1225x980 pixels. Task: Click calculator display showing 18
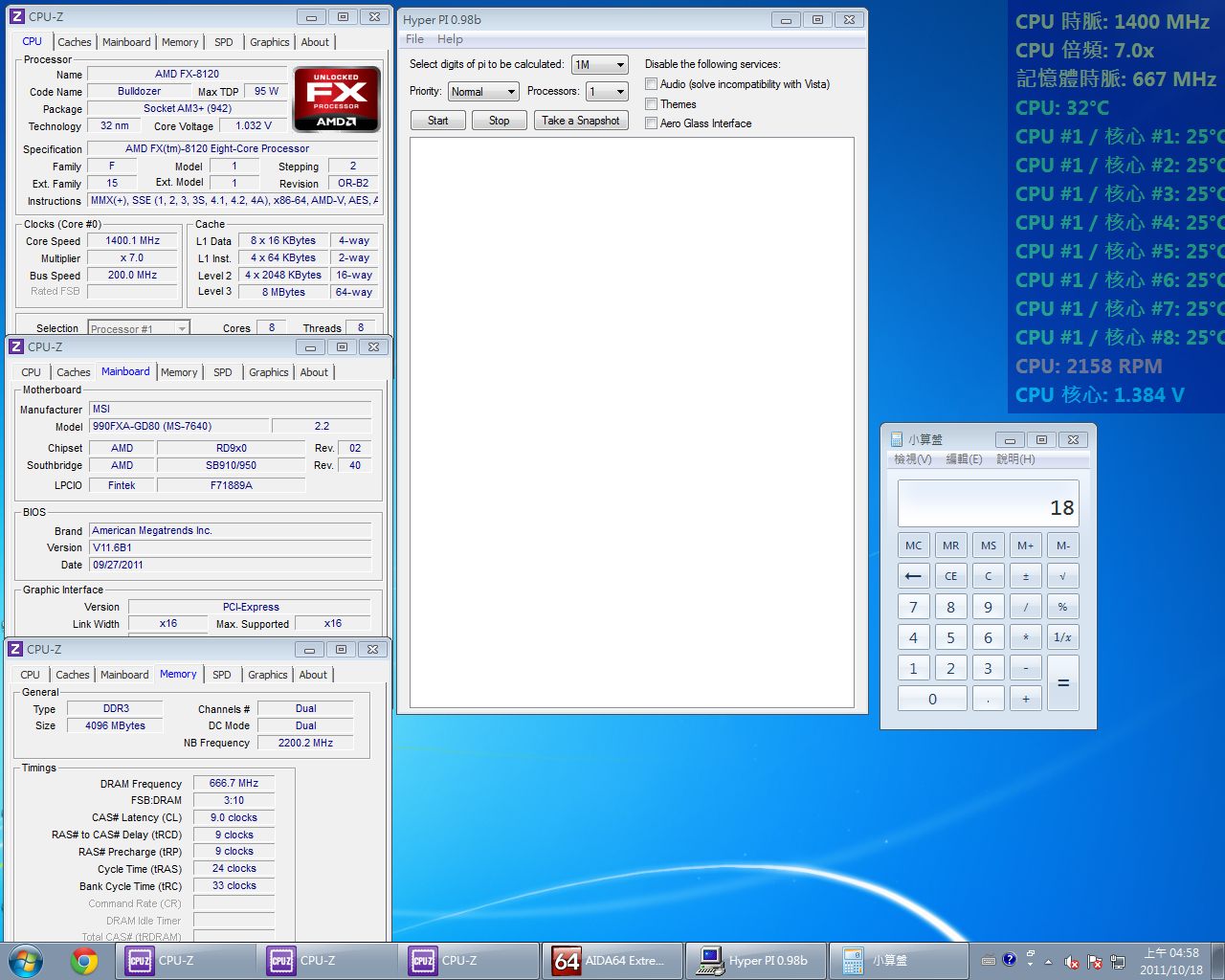point(988,503)
